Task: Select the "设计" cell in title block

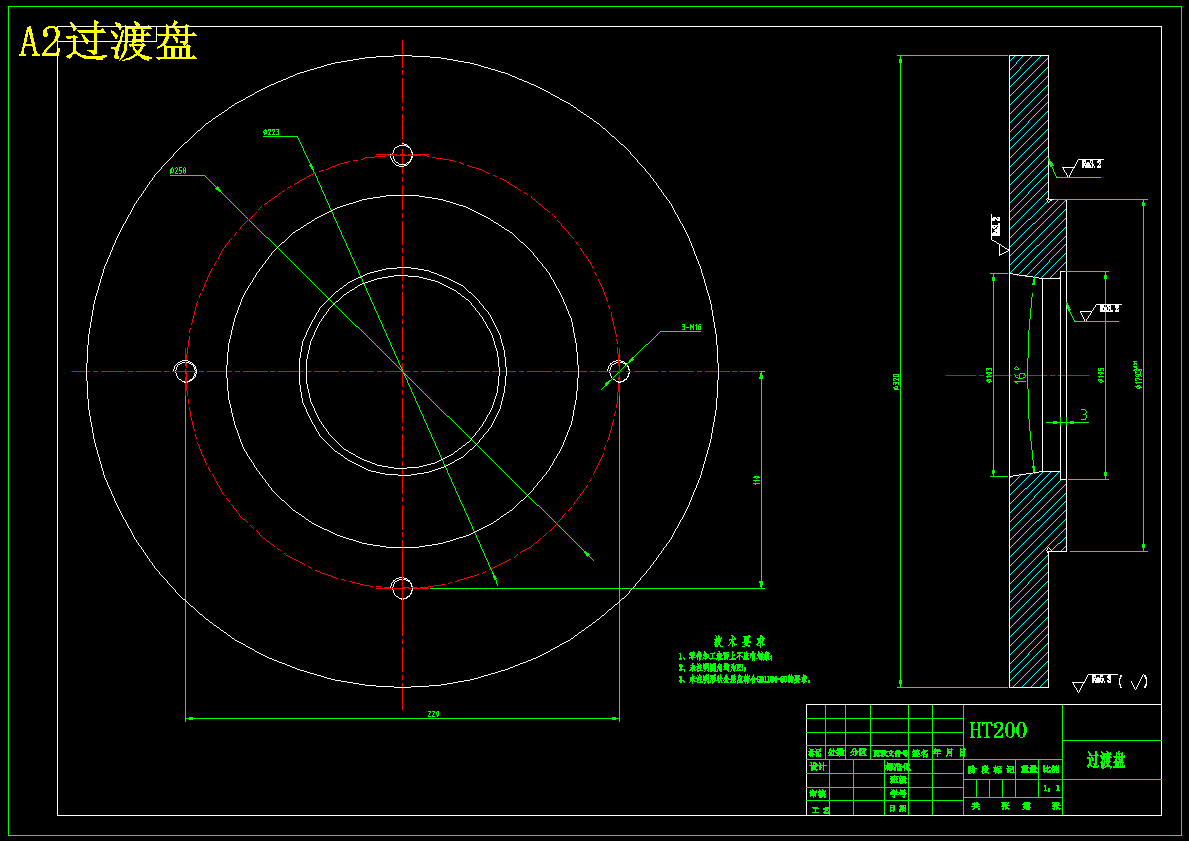Action: tap(817, 767)
